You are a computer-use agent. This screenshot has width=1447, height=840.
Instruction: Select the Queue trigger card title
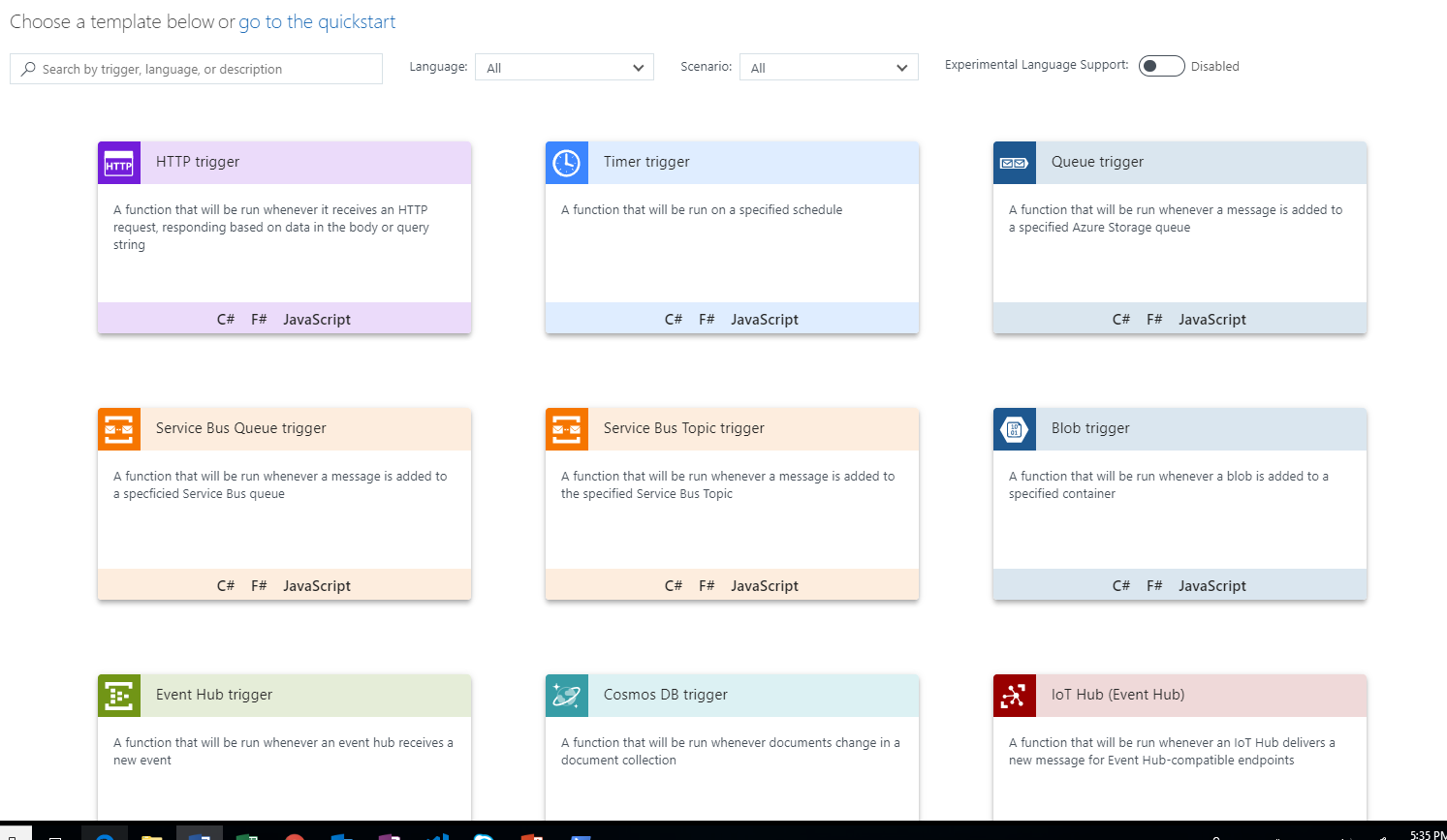(x=1097, y=162)
